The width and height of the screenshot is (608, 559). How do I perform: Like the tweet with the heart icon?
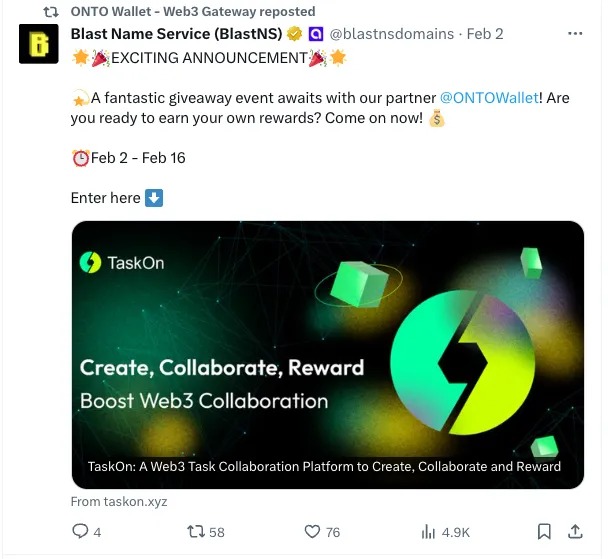coord(312,532)
